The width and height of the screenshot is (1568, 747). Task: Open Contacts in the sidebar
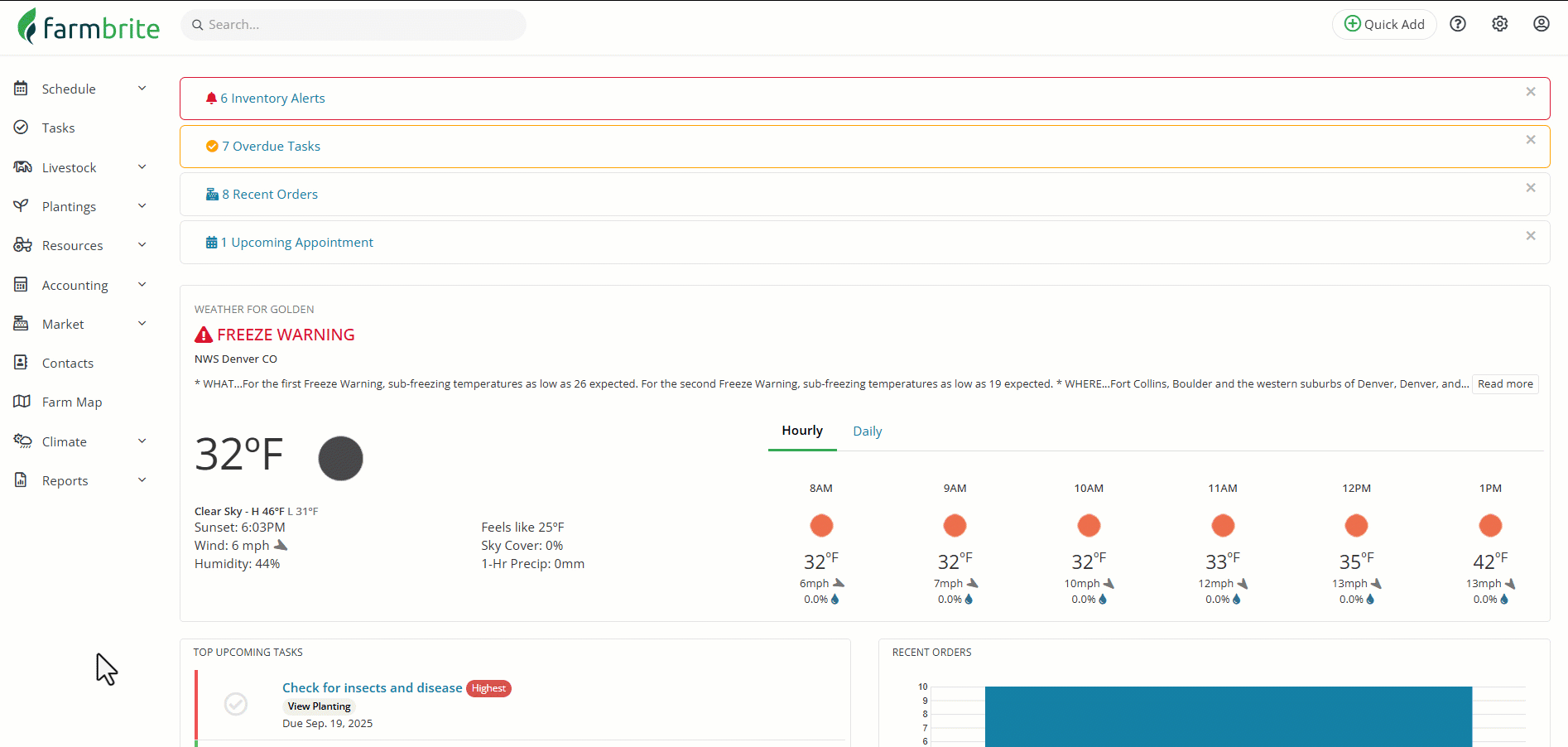pyautogui.click(x=68, y=363)
